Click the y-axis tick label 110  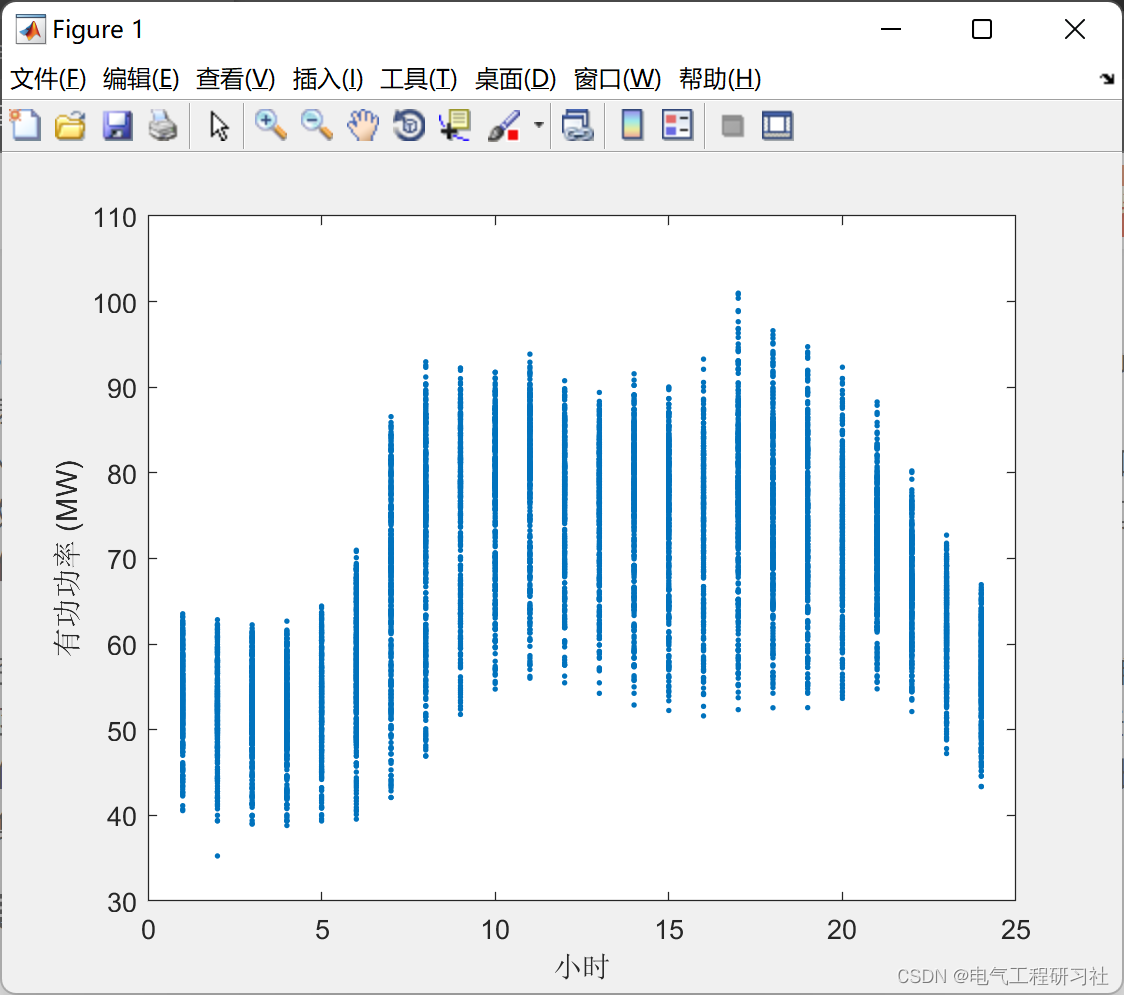point(115,218)
